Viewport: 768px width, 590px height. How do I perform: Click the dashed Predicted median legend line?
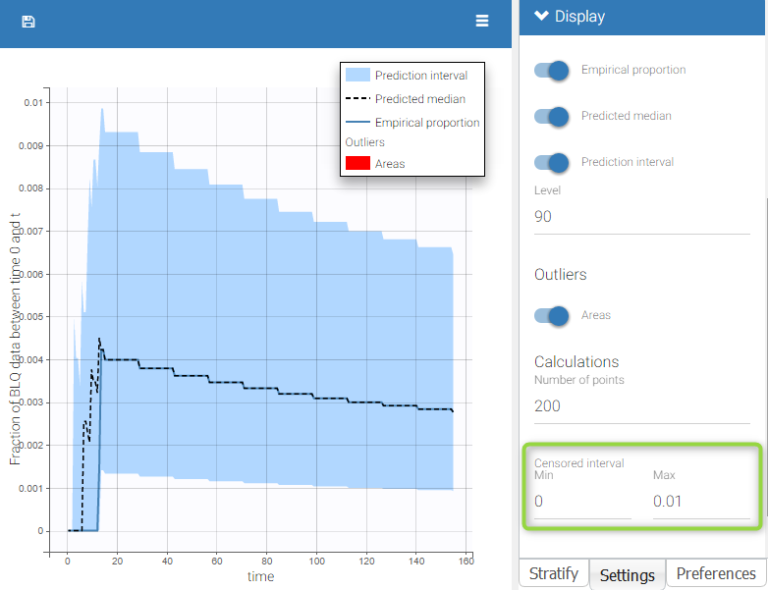(357, 99)
